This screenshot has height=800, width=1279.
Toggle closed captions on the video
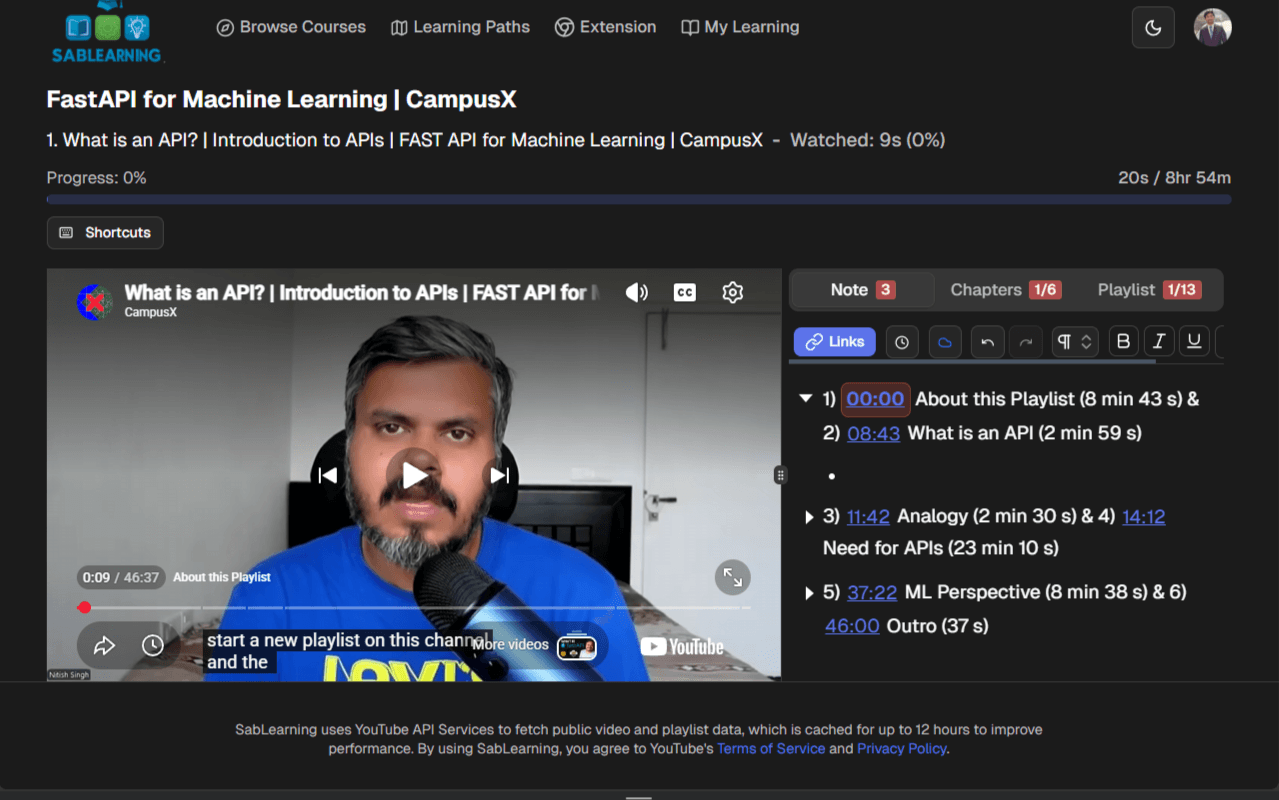(684, 291)
